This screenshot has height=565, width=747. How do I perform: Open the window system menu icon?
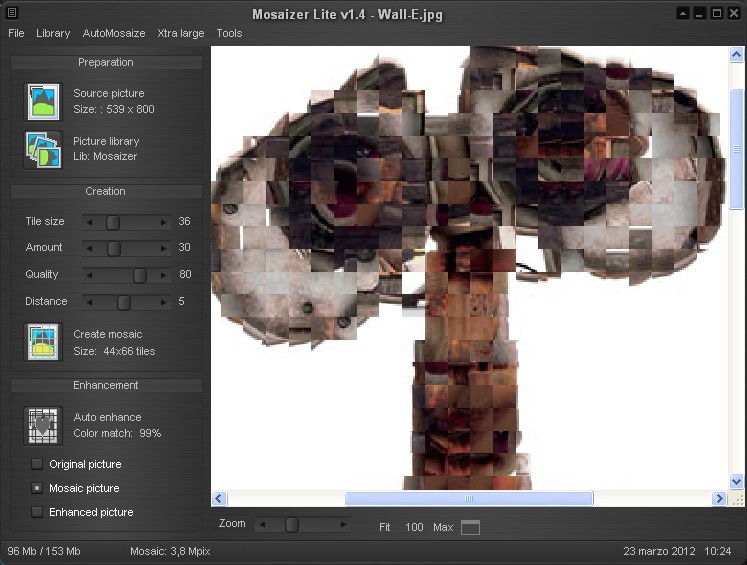(12, 13)
